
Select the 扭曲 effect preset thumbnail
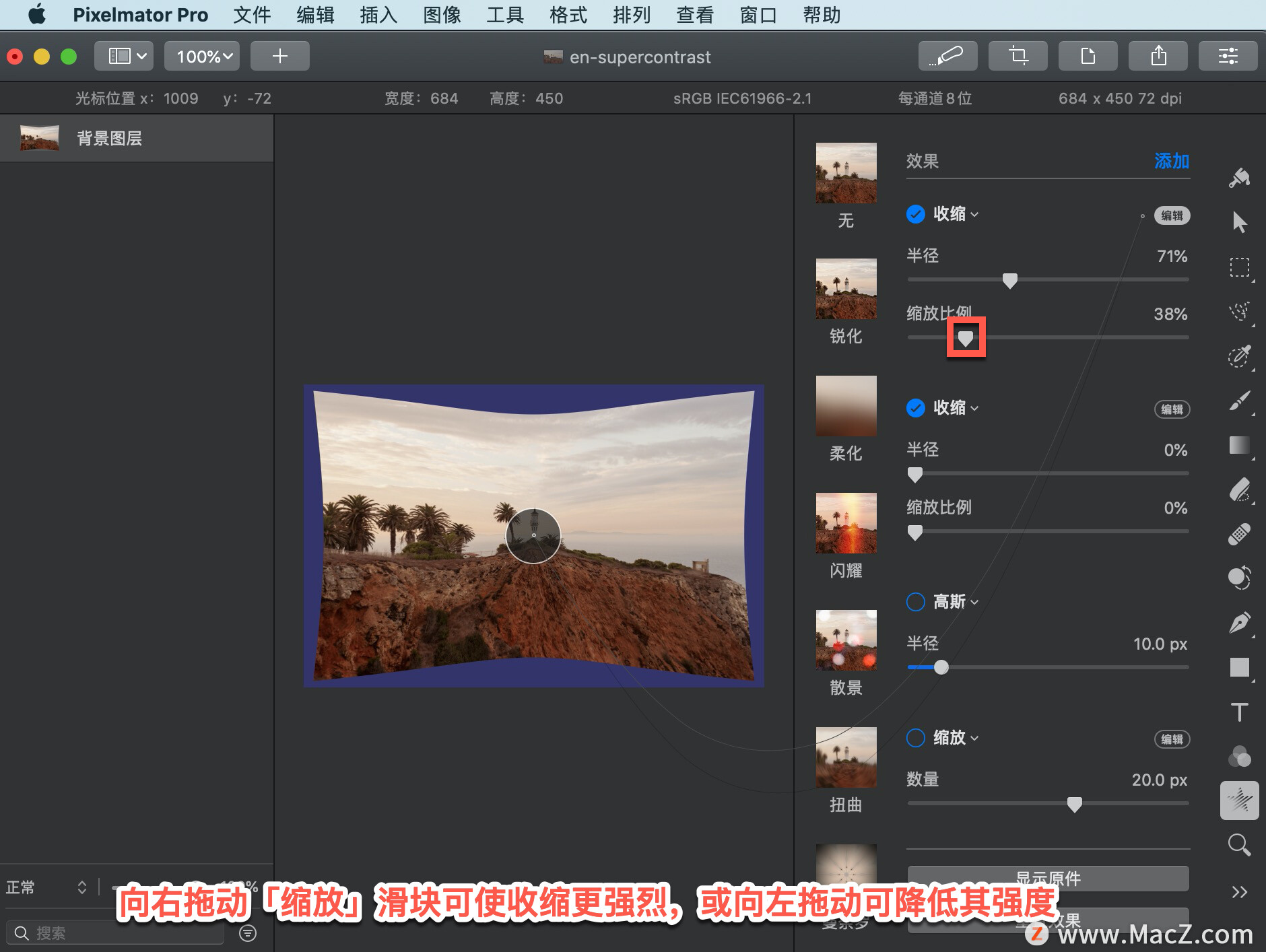coord(846,757)
